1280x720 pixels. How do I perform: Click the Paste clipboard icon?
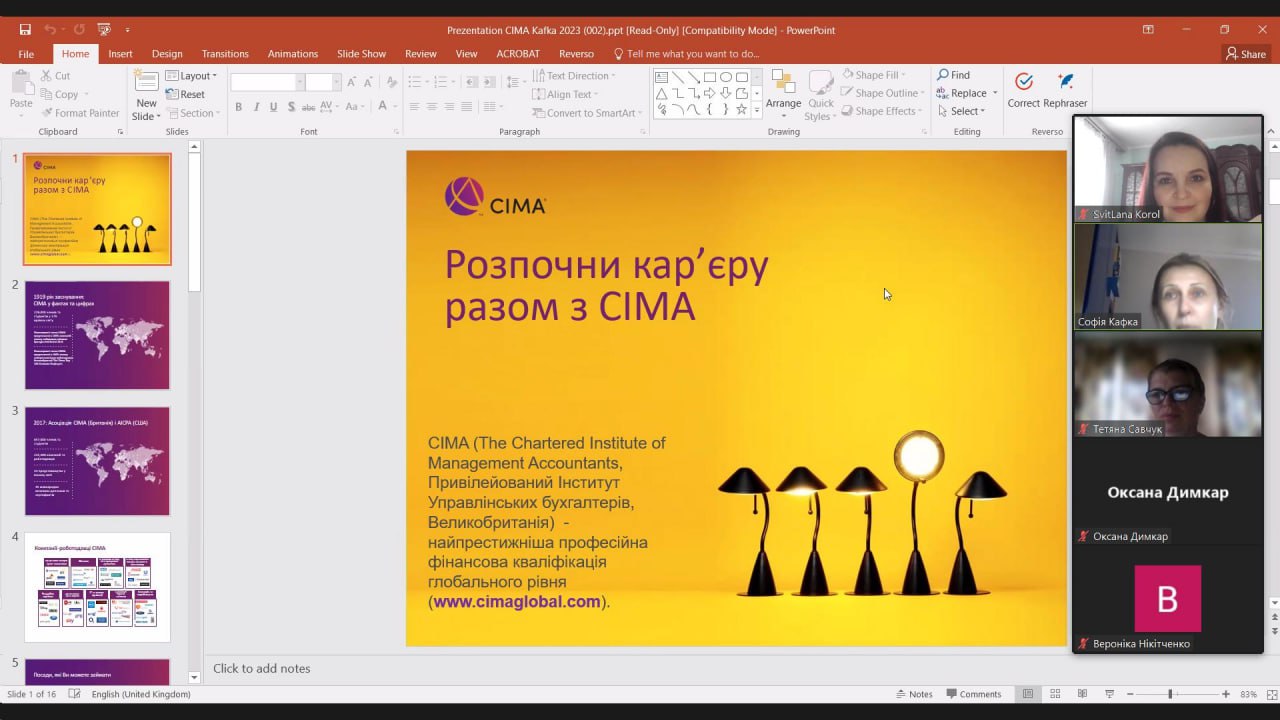click(21, 84)
